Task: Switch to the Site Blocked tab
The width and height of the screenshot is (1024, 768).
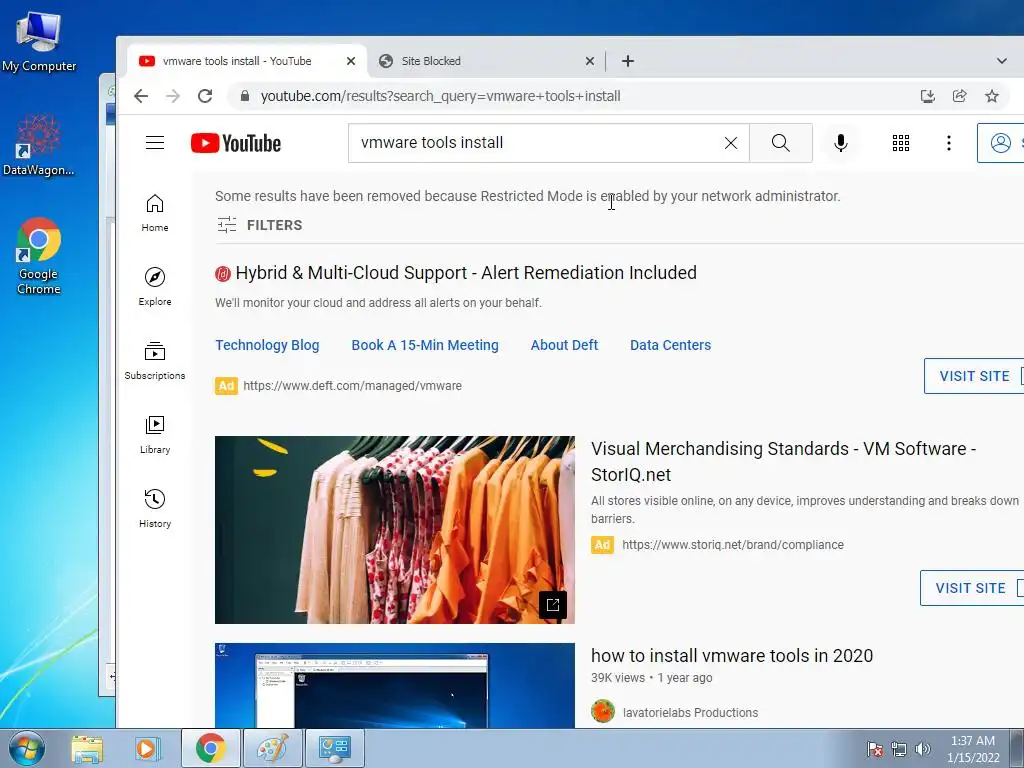Action: [x=485, y=61]
